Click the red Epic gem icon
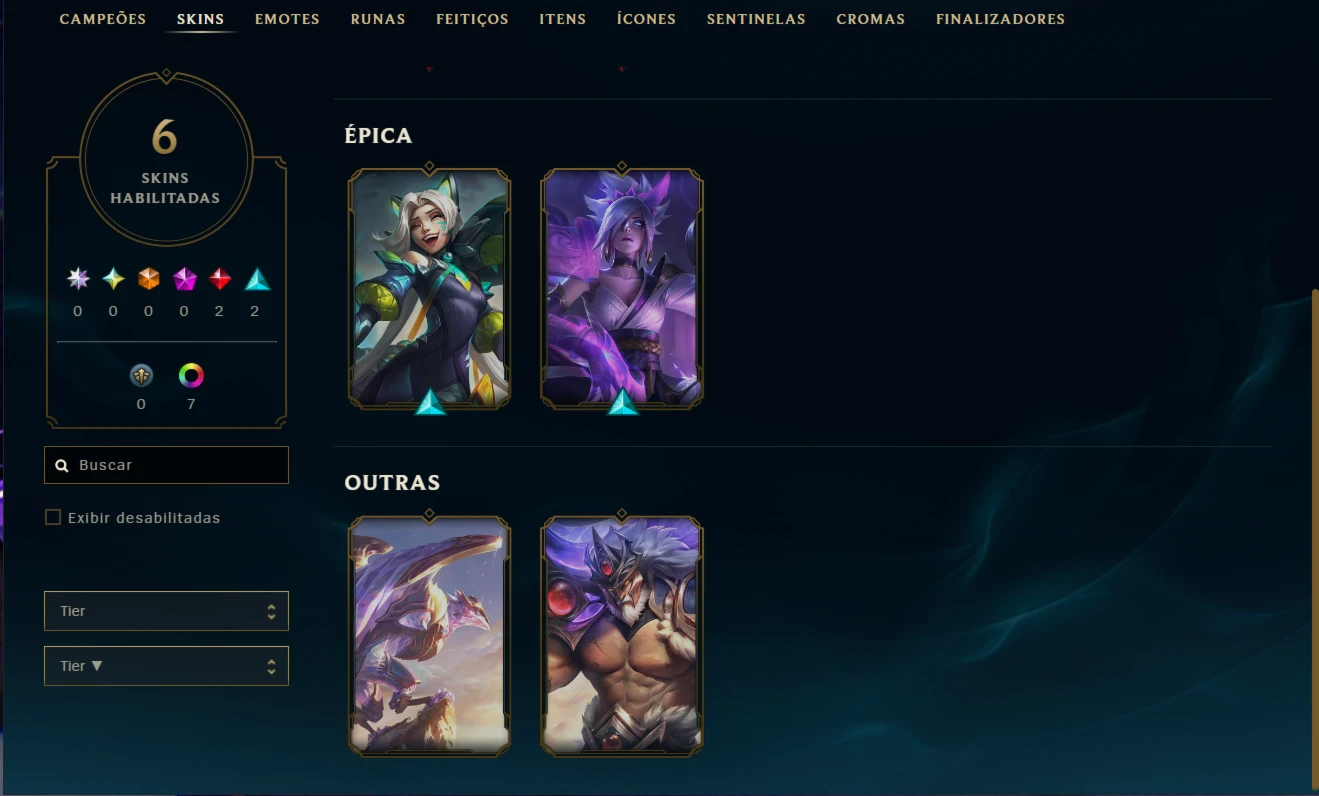1319x796 pixels. point(220,279)
